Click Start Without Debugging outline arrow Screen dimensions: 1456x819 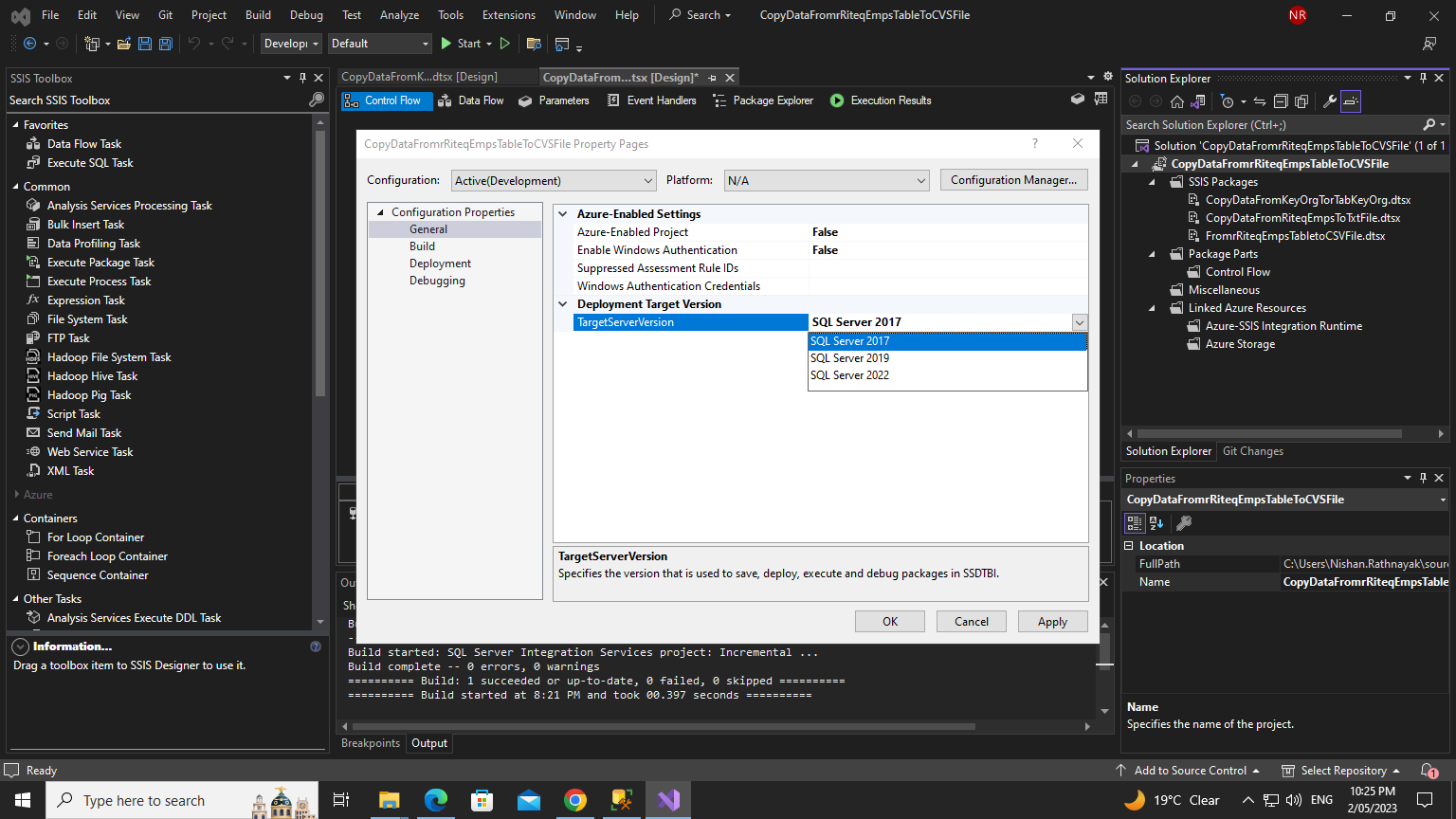click(504, 44)
